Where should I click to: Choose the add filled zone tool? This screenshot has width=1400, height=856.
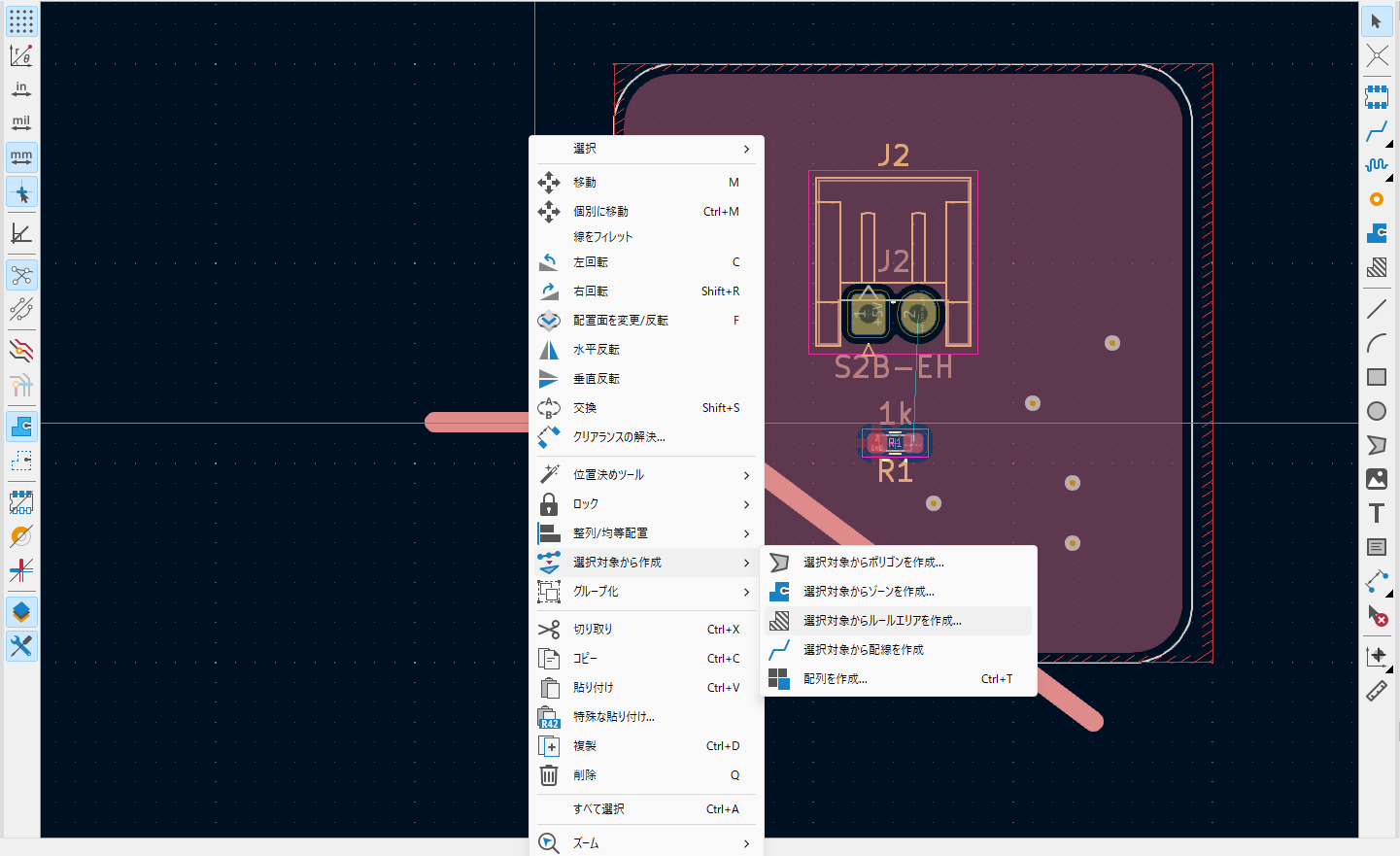pos(1377,233)
